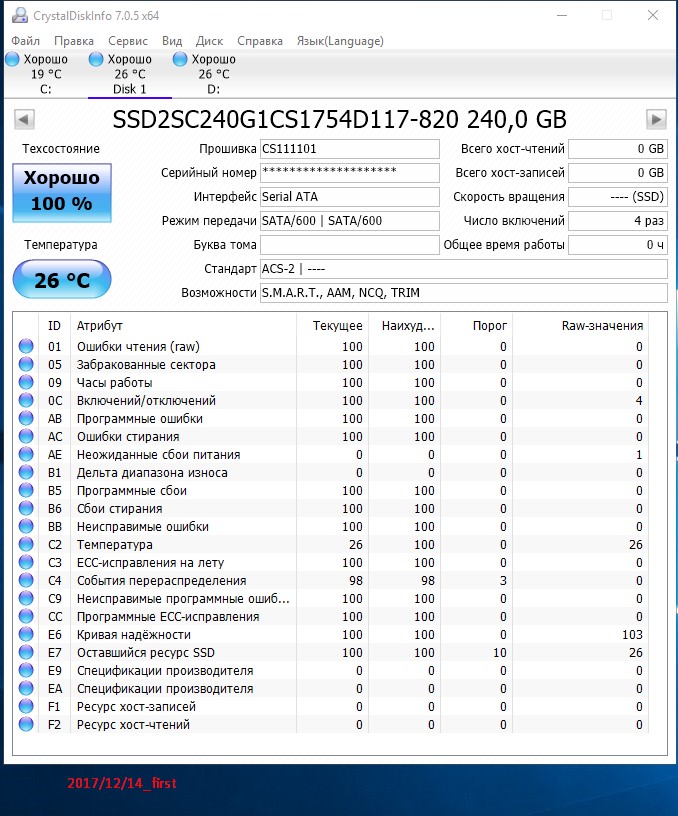Click the Атрибут column header
Image resolution: width=678 pixels, height=816 pixels.
pos(183,326)
